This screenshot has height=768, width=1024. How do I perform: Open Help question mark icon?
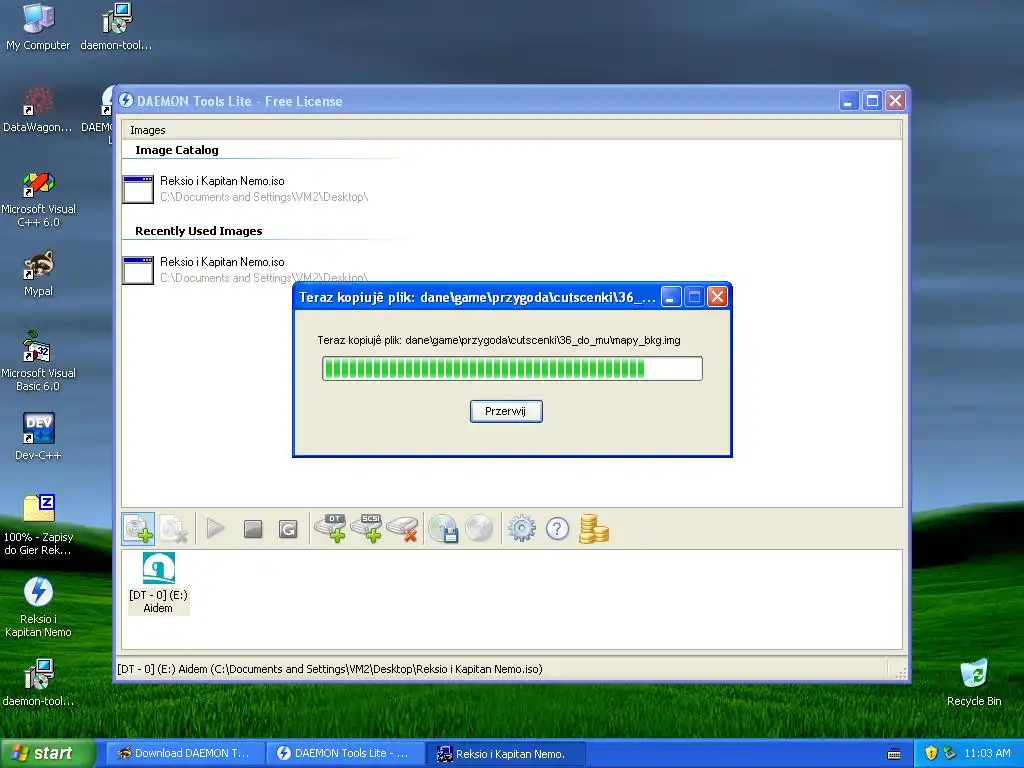coord(557,529)
